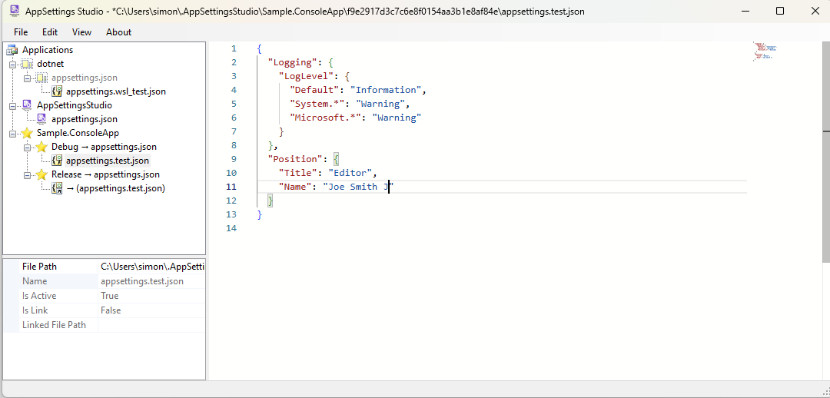Open the File menu

(21, 32)
